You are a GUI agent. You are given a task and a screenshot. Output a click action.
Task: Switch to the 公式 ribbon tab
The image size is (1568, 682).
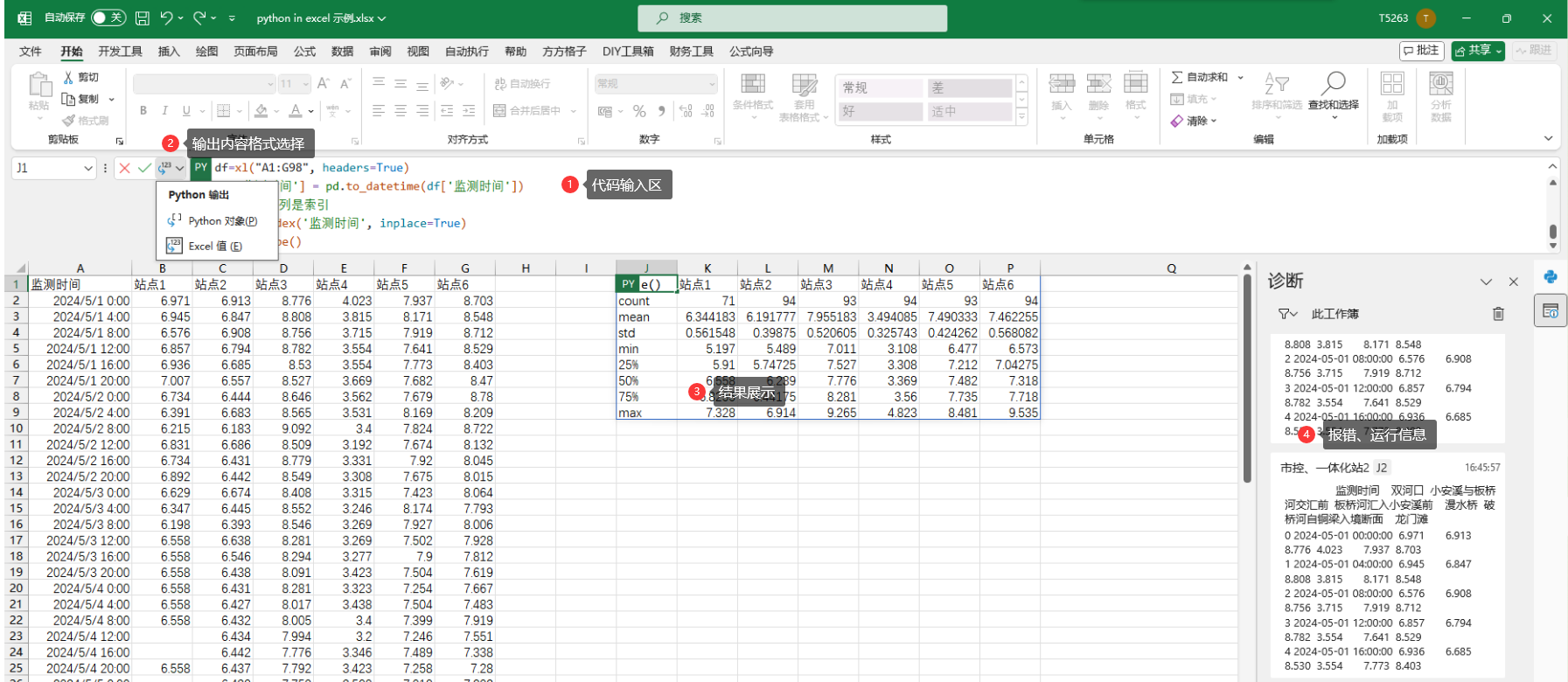pos(304,52)
